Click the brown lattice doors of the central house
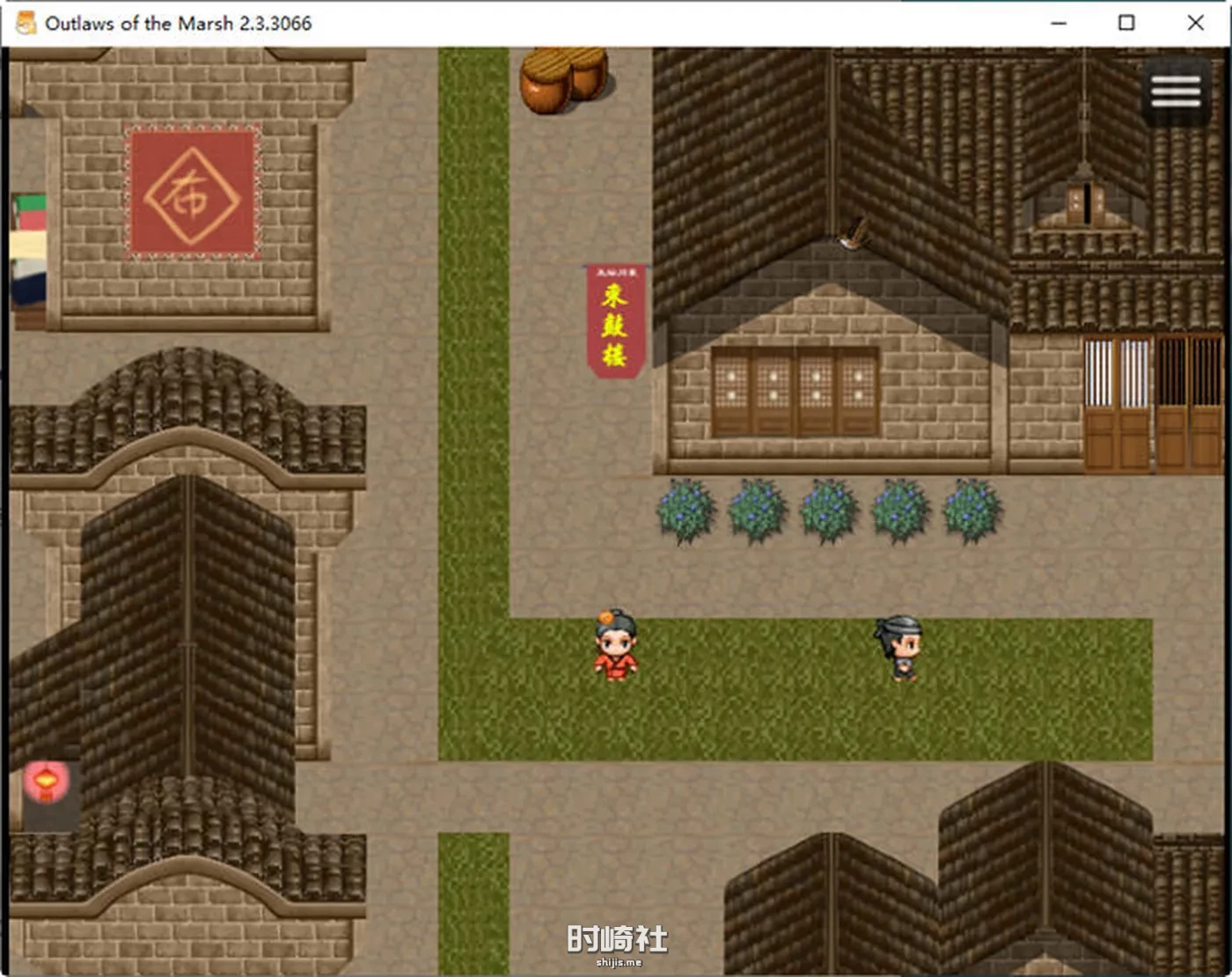Image resolution: width=1232 pixels, height=977 pixels. point(796,392)
